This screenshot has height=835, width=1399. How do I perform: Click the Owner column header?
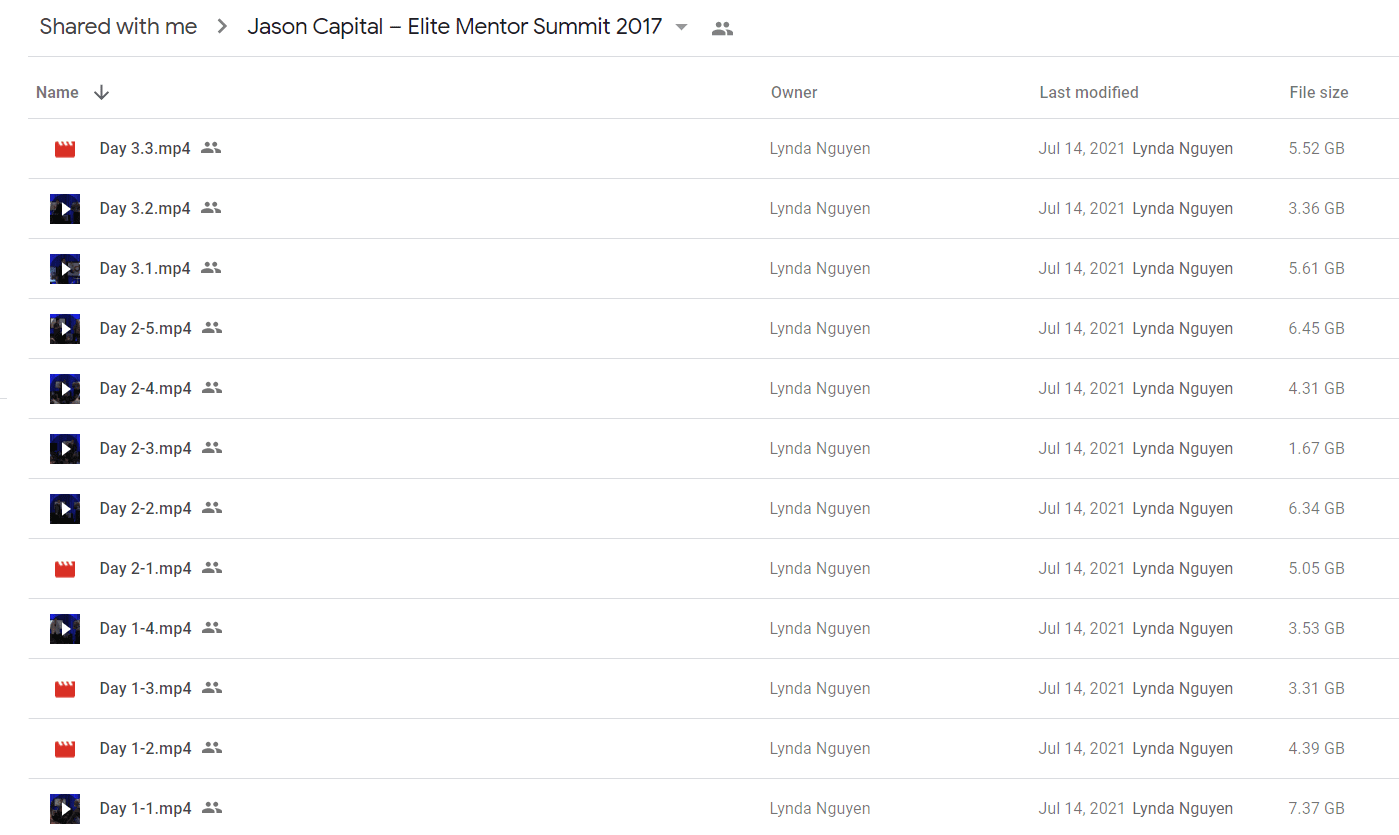[794, 92]
